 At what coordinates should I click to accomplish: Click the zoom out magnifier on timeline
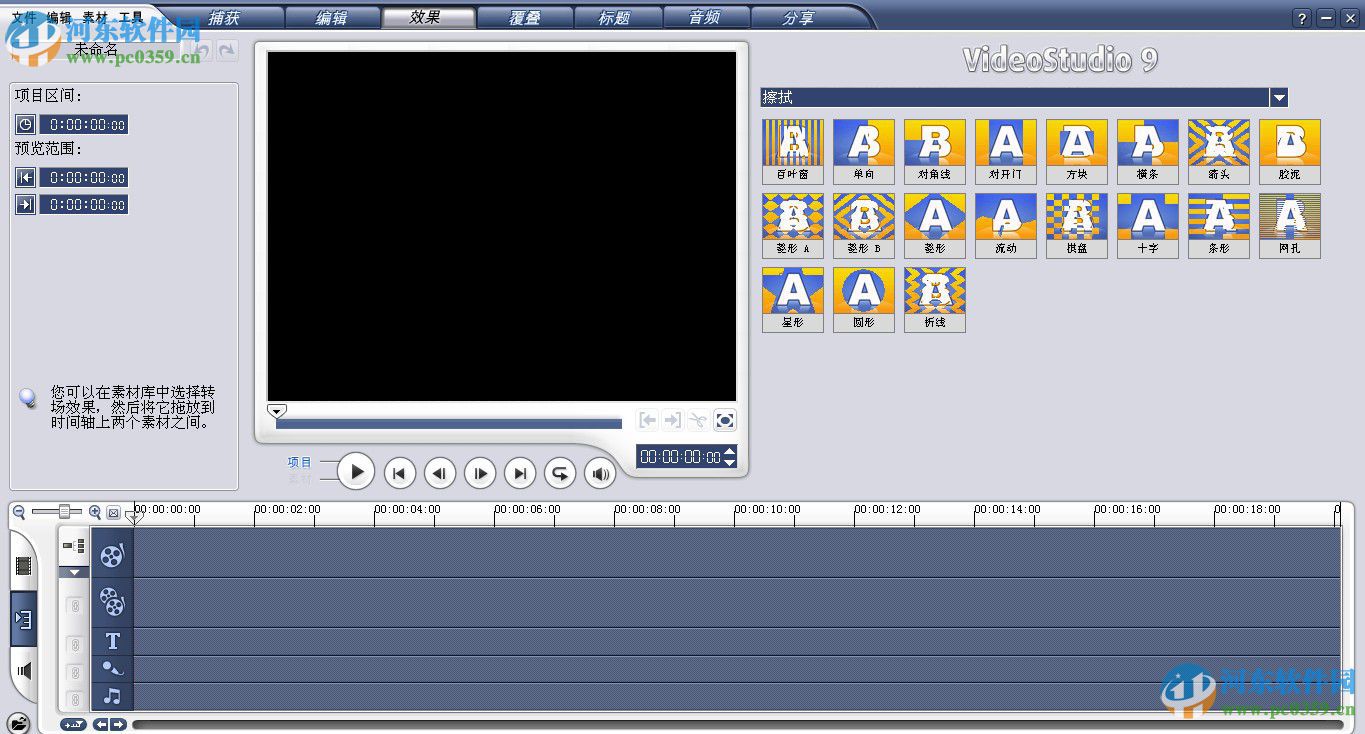click(x=19, y=512)
